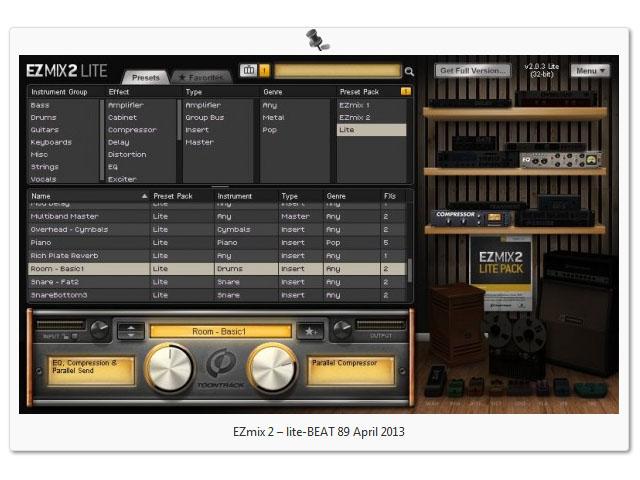This screenshot has height=480, width=640.
Task: Click the orange info badge next to book icon
Action: pos(264,71)
